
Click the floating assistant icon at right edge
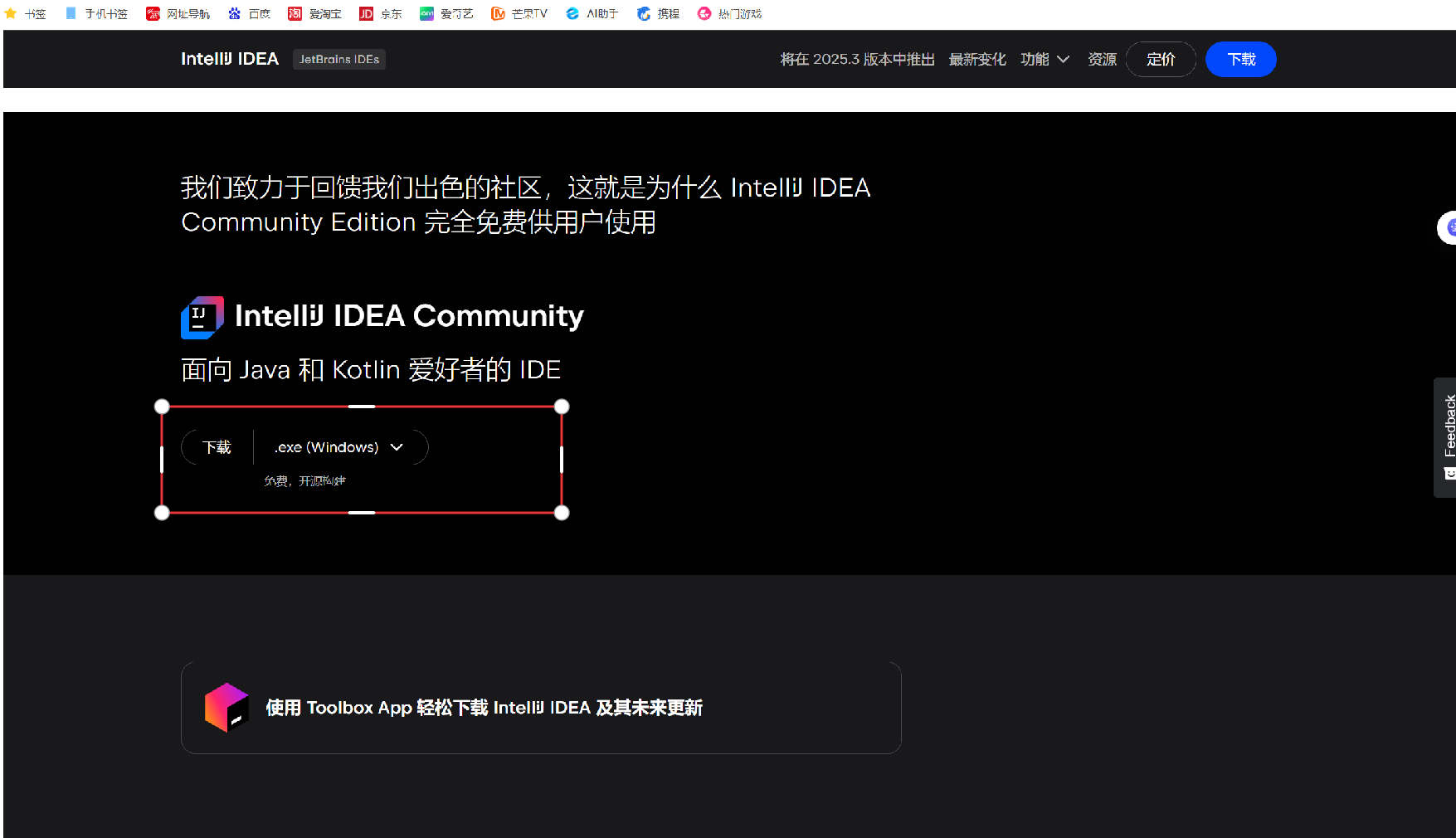pyautogui.click(x=1448, y=227)
